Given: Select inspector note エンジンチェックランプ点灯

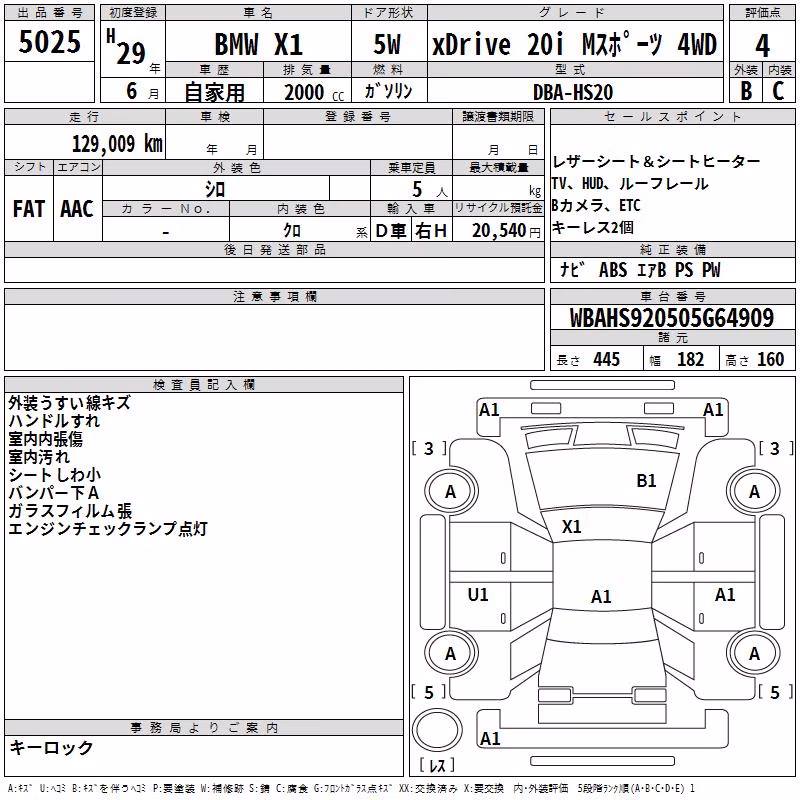Looking at the screenshot, I should tap(108, 529).
